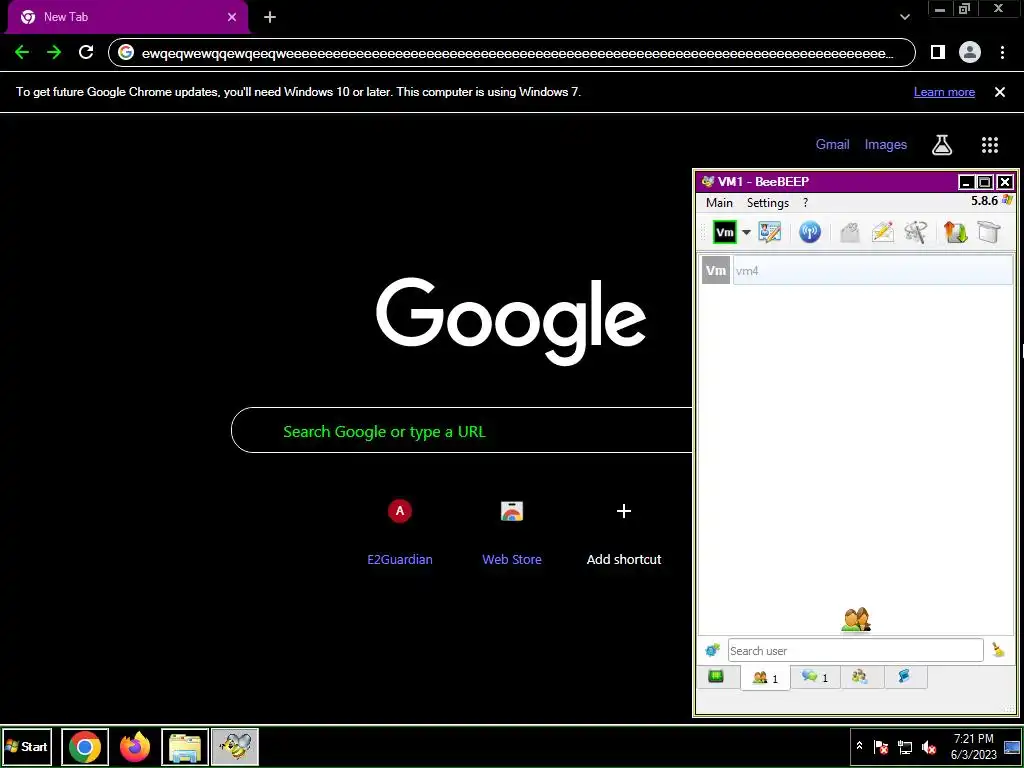Click the envelope with pencil compose icon
The height and width of the screenshot is (768, 1024).
click(x=882, y=232)
